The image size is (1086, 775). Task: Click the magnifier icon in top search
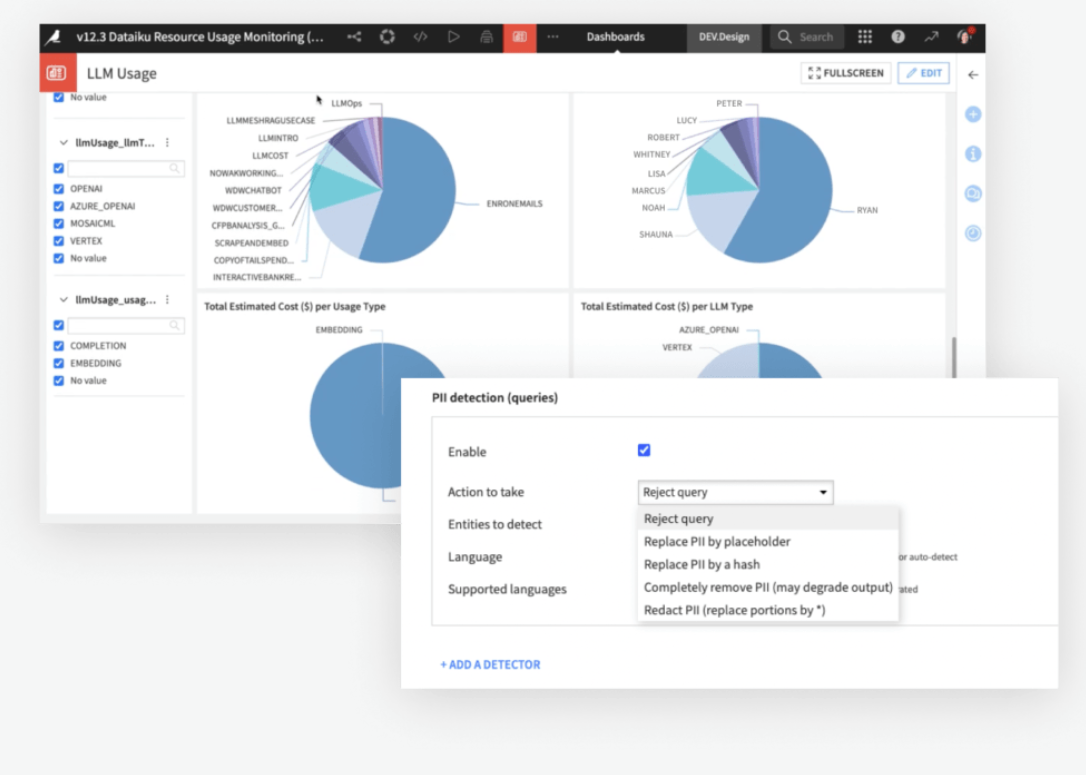(784, 37)
